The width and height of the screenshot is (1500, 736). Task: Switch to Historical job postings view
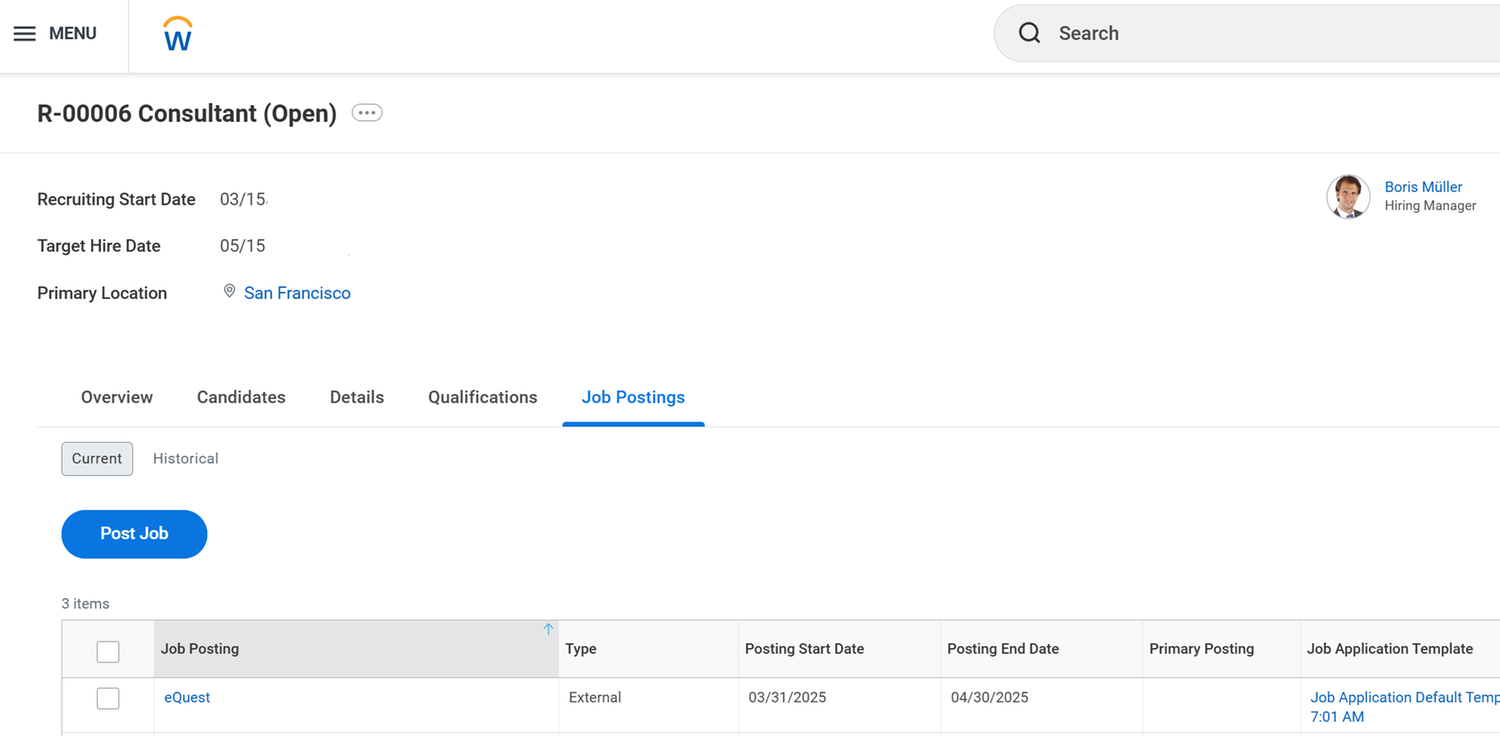[x=185, y=458]
